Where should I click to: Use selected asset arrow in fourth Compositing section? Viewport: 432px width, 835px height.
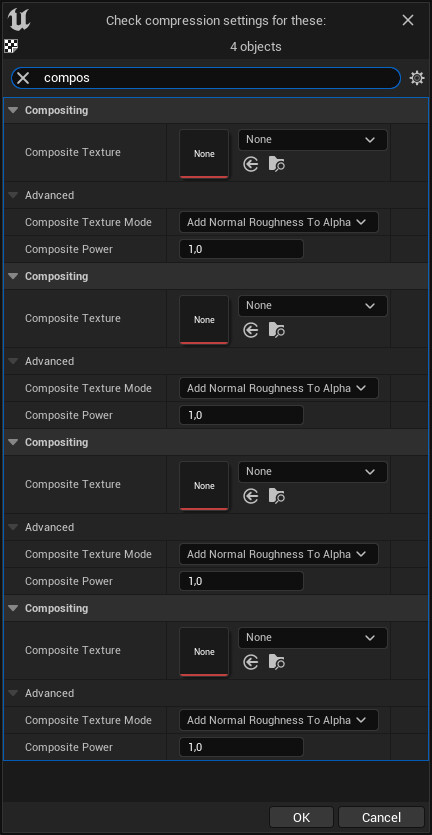click(251, 662)
